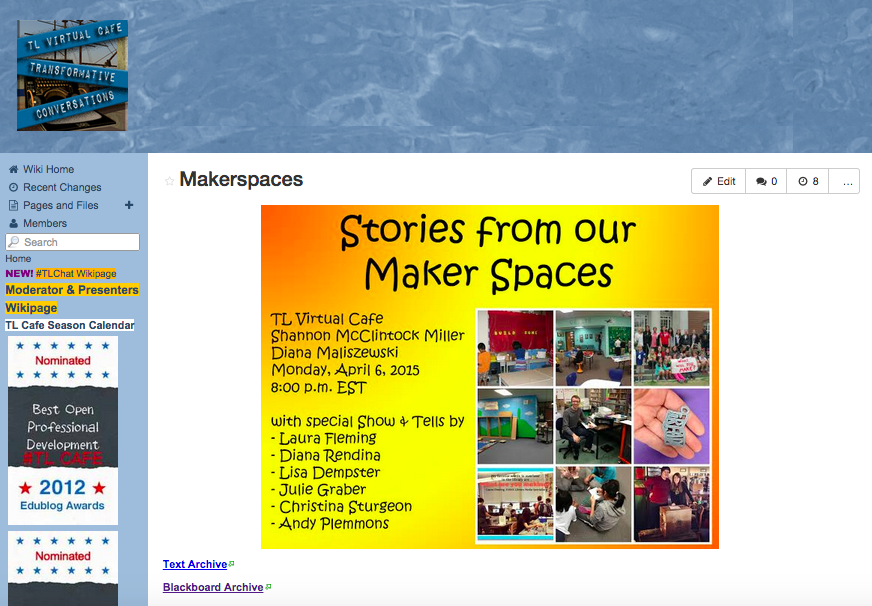The width and height of the screenshot is (872, 606).
Task: Open Recent Changes in the sidebar
Action: 62,187
